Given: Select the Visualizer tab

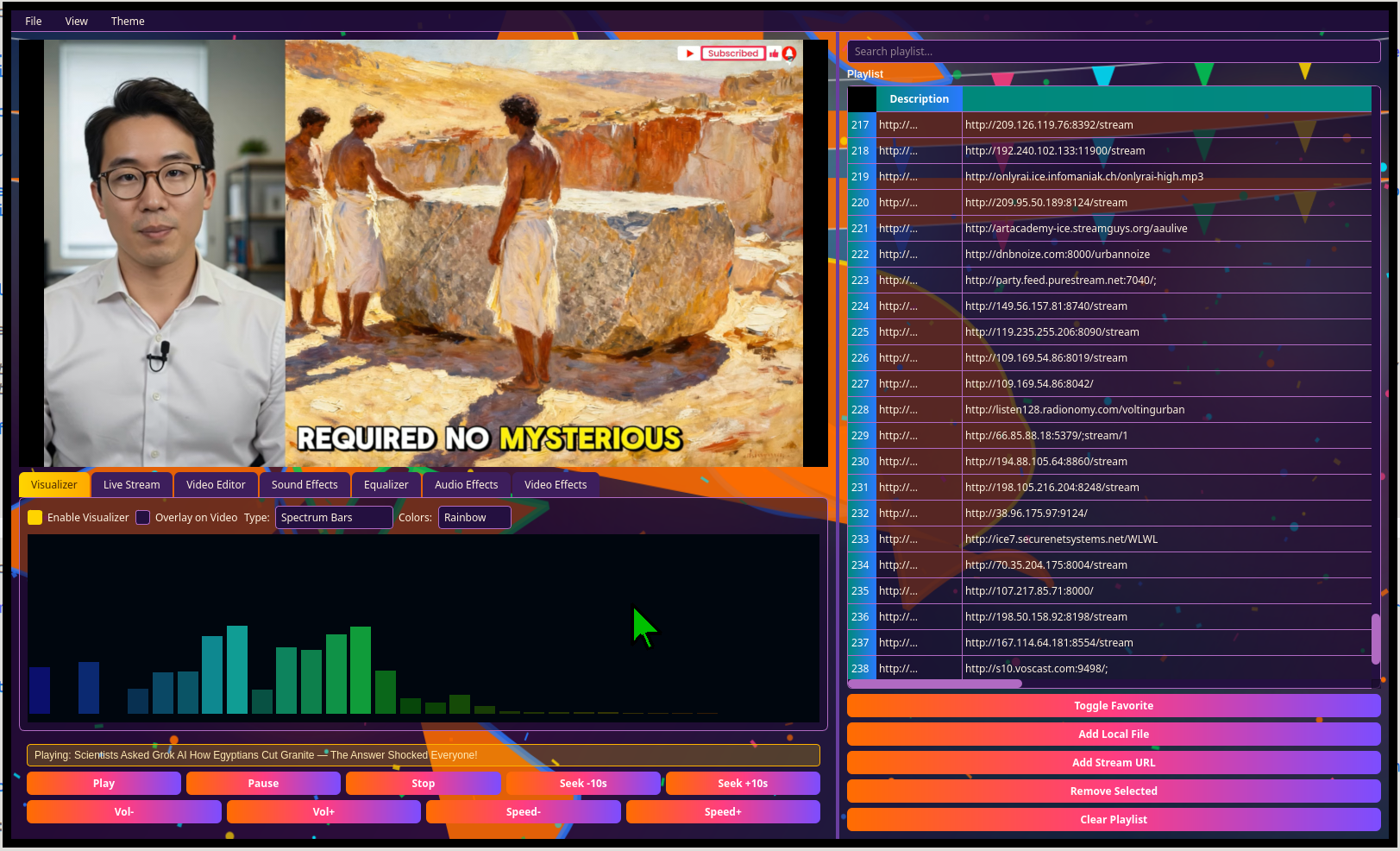Looking at the screenshot, I should point(54,485).
